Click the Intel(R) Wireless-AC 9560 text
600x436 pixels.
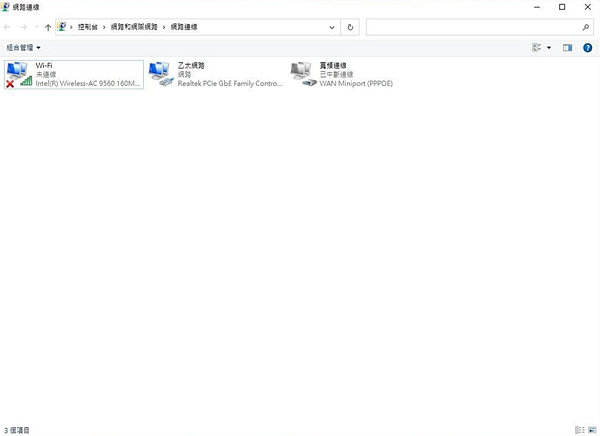pyautogui.click(x=88, y=83)
